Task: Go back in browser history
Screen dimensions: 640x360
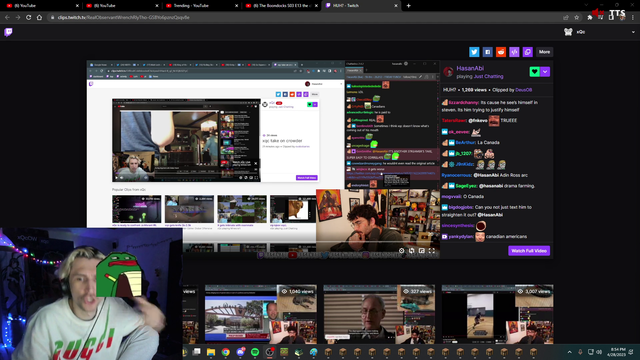Action: [7, 18]
